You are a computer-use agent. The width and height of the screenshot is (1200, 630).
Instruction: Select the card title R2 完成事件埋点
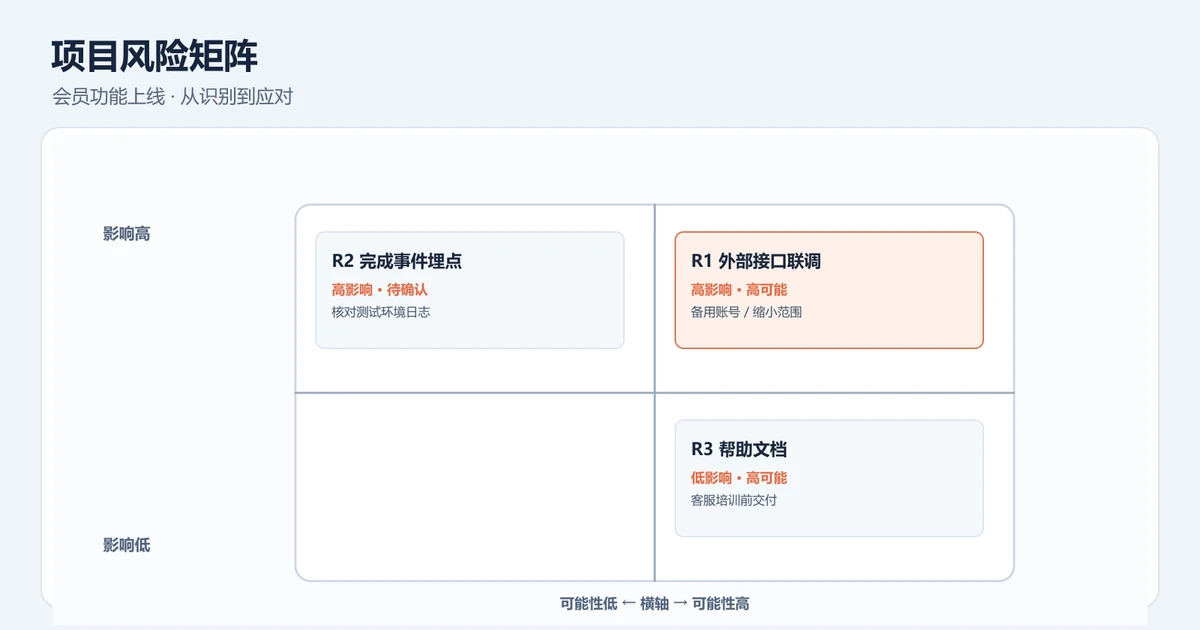(x=397, y=261)
